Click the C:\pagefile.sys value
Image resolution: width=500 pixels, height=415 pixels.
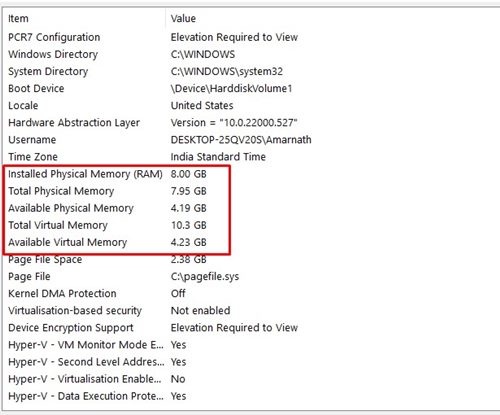205,277
